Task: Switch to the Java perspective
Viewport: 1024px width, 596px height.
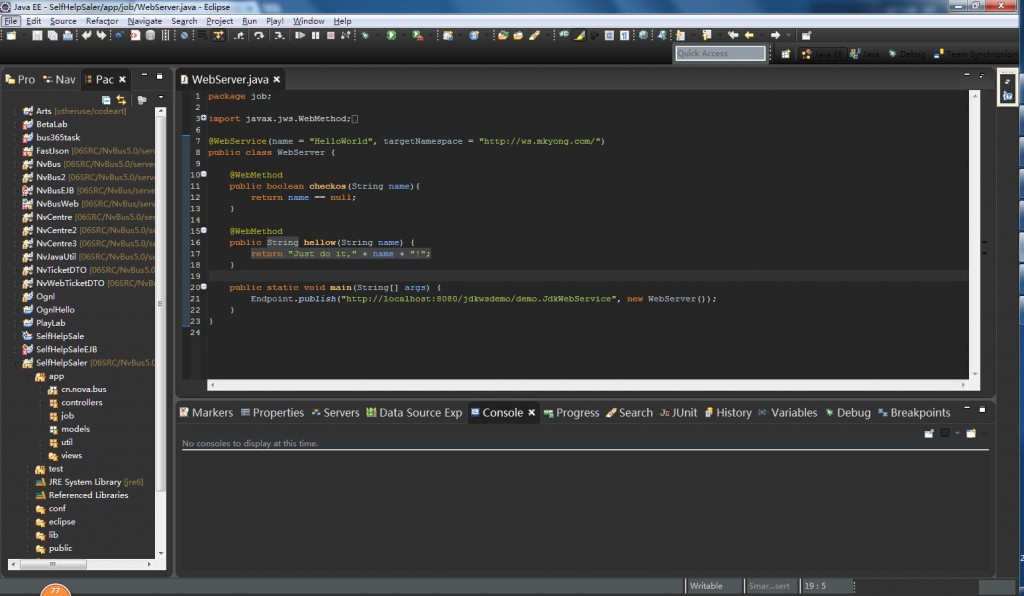Action: (x=865, y=54)
